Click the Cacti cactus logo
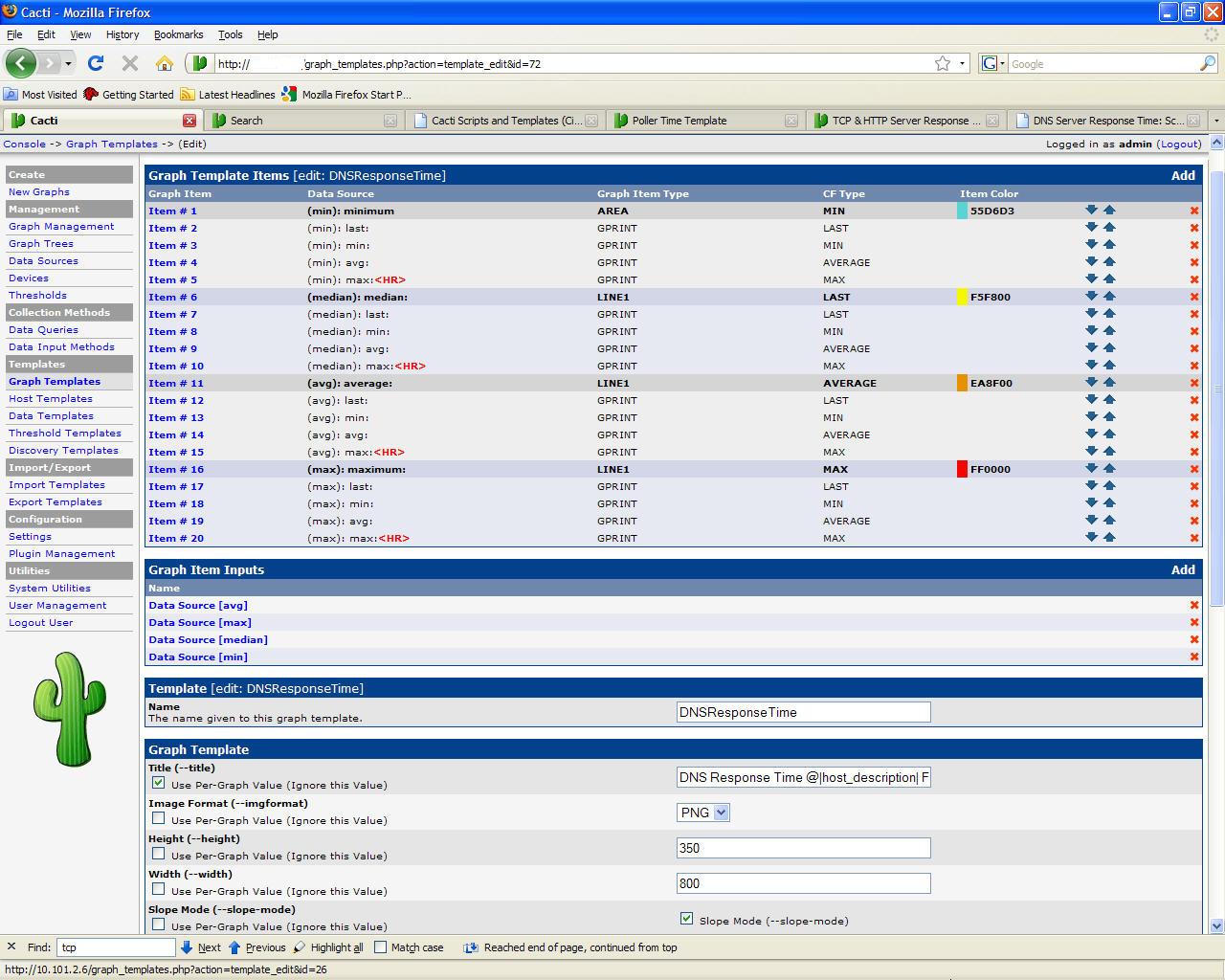This screenshot has height=980, width=1225. pyautogui.click(x=69, y=708)
